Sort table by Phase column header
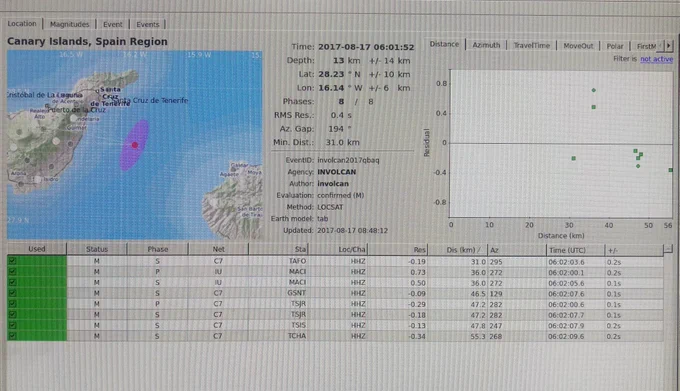 (x=158, y=249)
